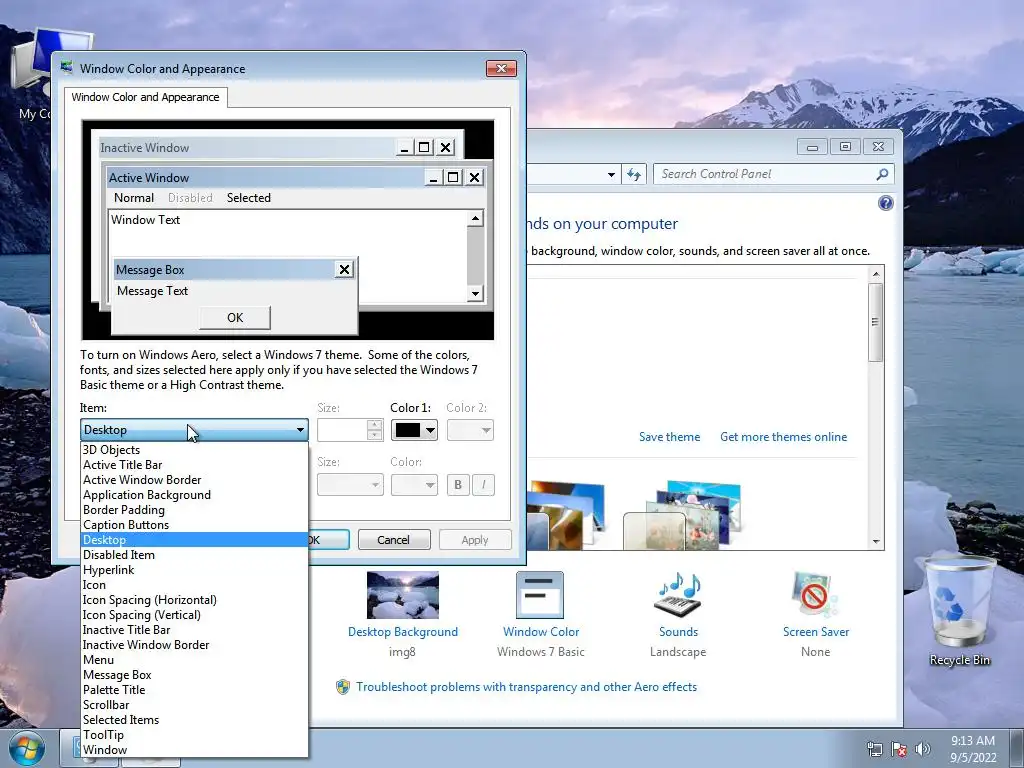Open the Screen Saver settings icon

tap(815, 595)
